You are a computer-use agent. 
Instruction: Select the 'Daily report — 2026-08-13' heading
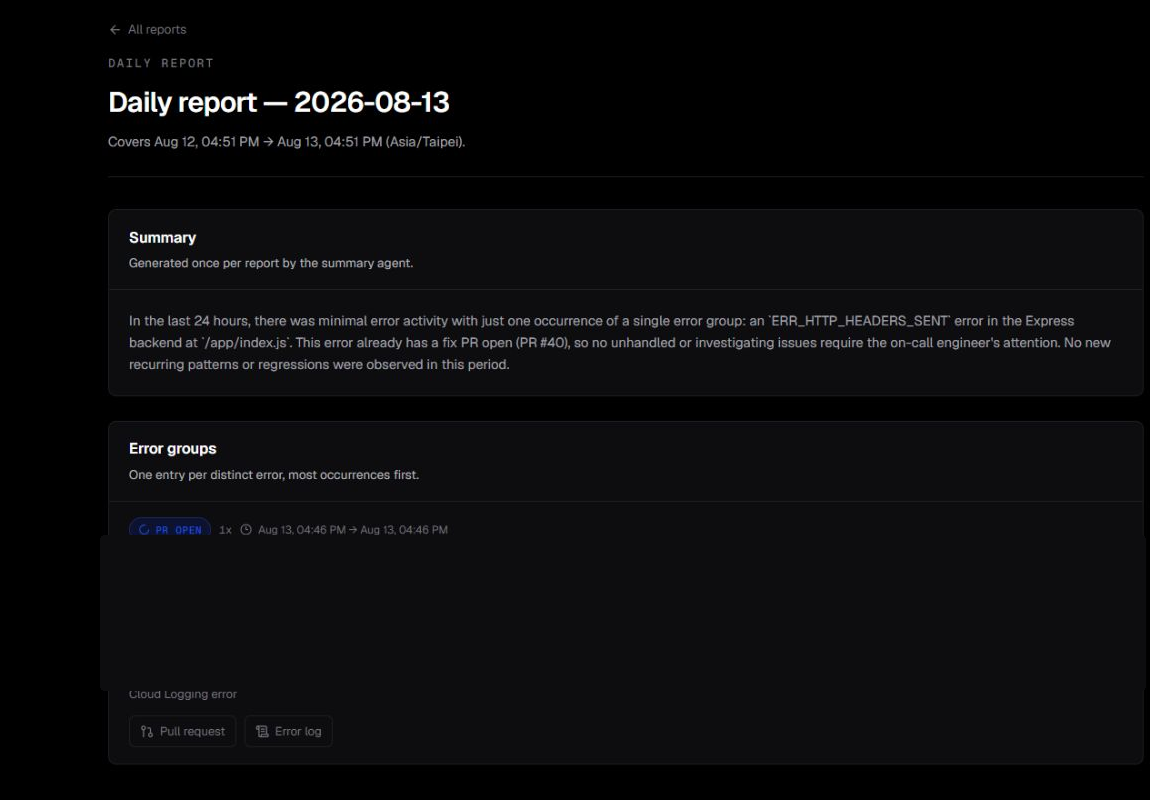tap(279, 102)
